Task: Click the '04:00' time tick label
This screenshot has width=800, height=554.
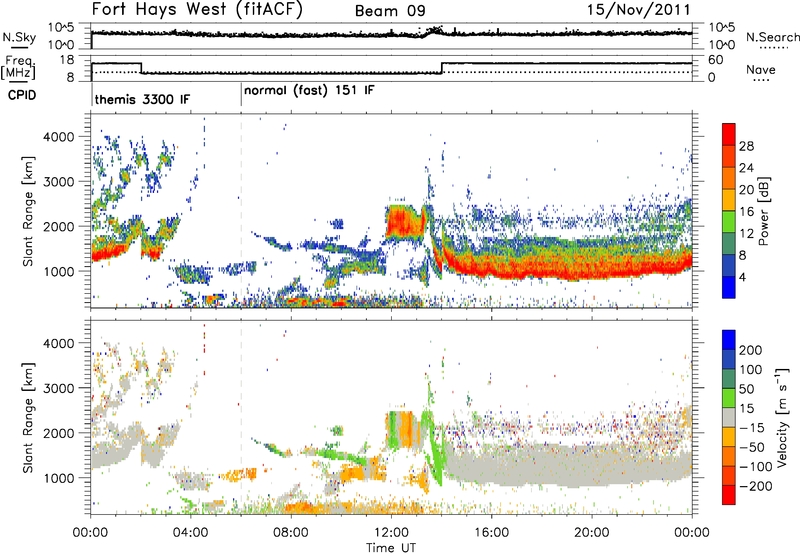Action: click(190, 533)
